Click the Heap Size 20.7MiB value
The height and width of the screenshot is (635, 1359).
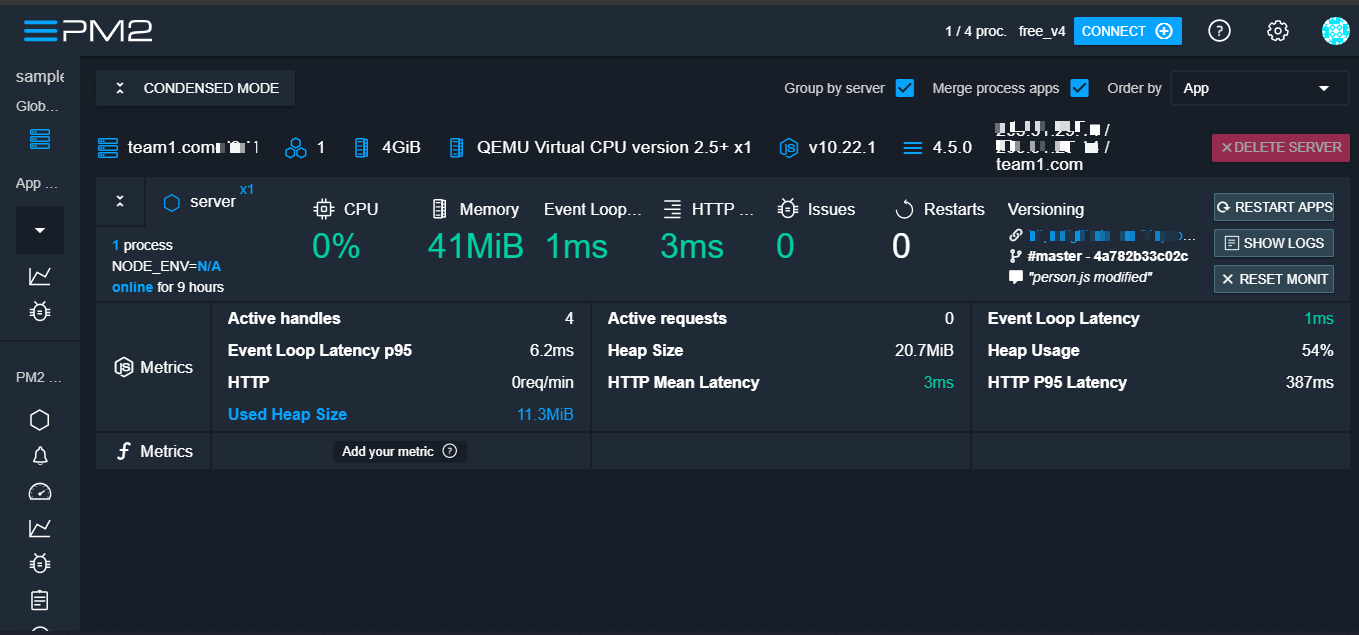click(924, 351)
